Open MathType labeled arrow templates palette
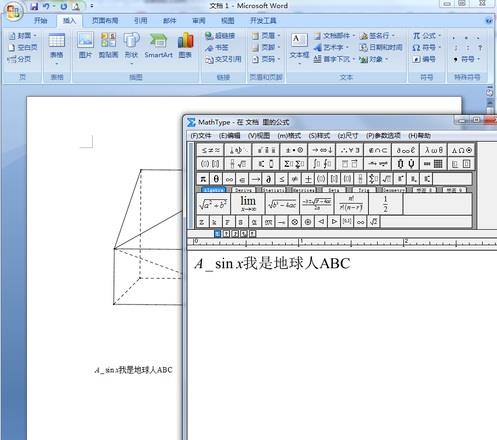This screenshot has height=440, width=497. [x=378, y=164]
